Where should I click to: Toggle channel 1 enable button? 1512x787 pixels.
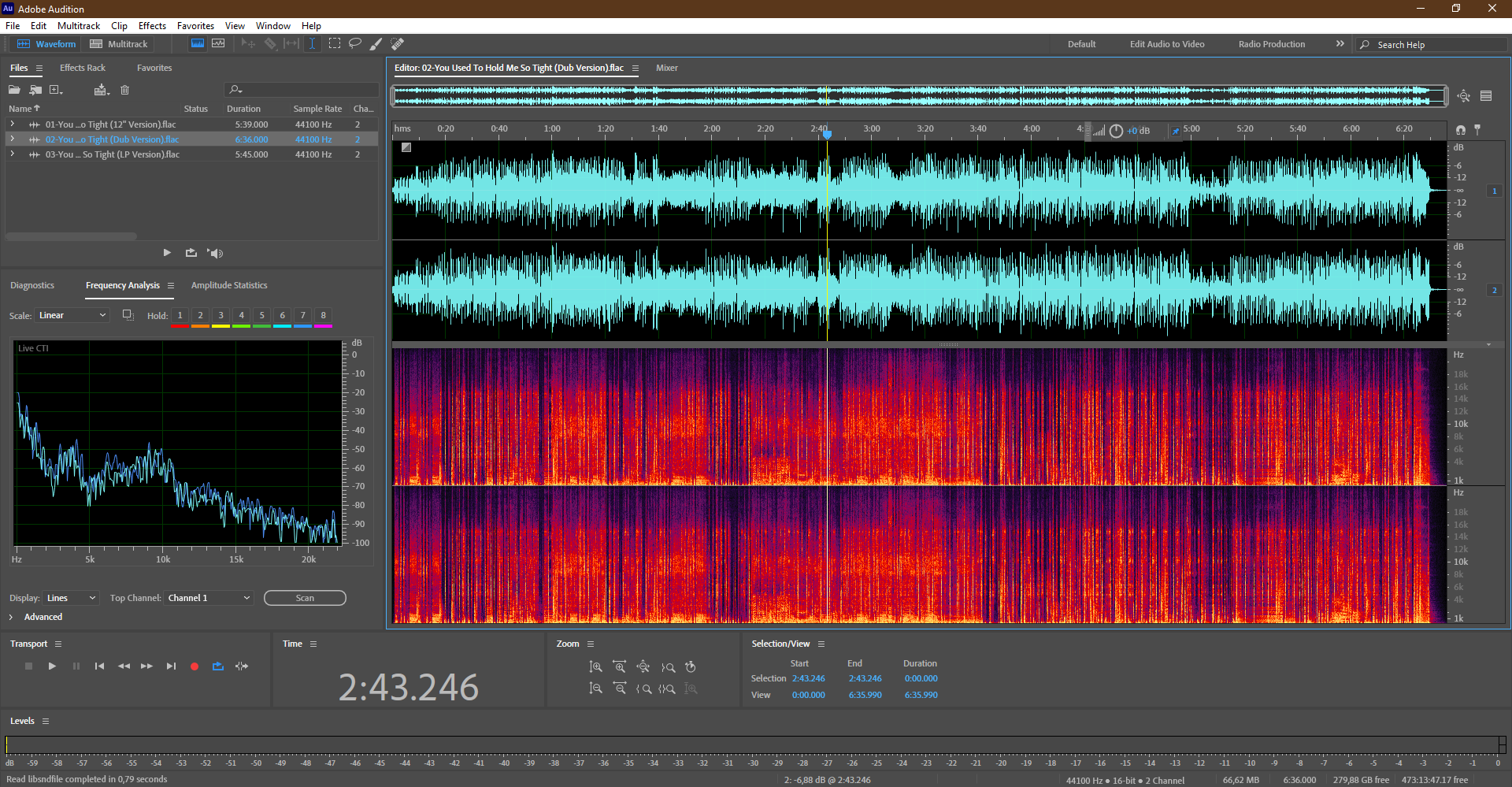1494,191
